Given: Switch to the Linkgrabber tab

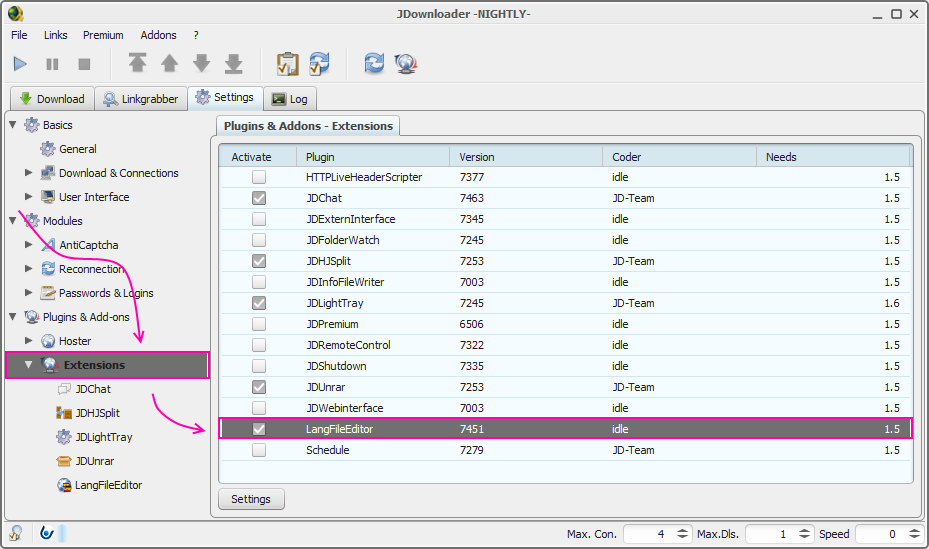Looking at the screenshot, I should pyautogui.click(x=141, y=99).
